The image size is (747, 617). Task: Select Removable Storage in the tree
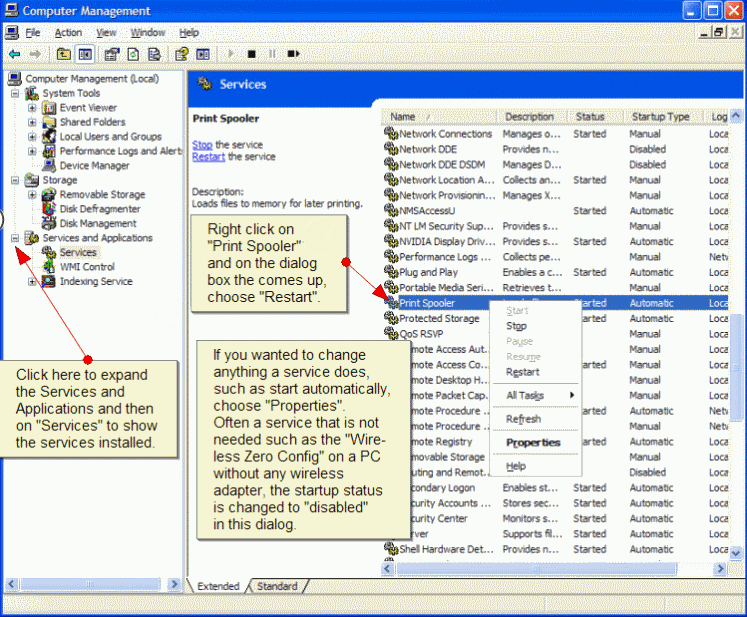(102, 195)
